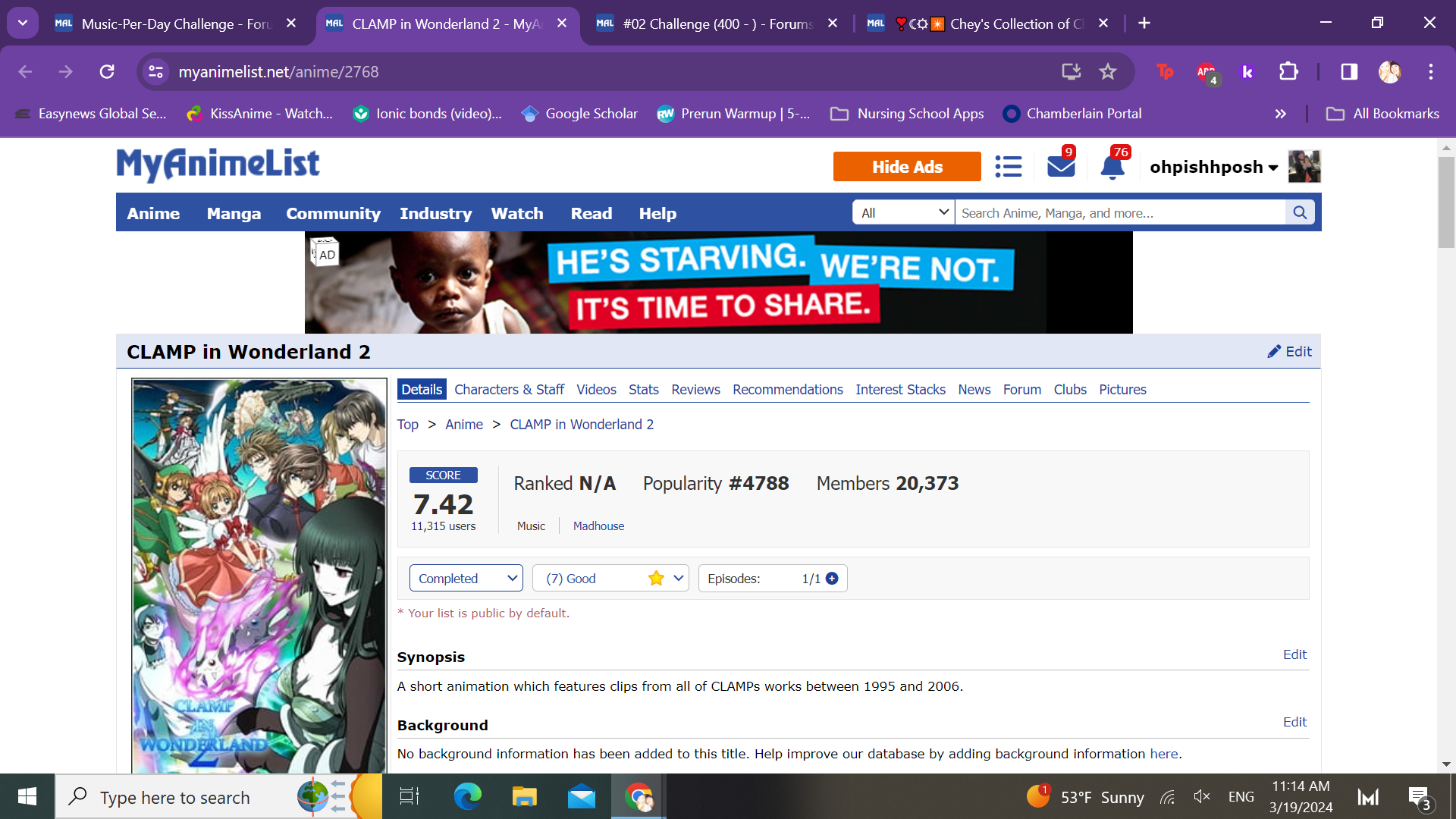Open Chrome extensions puzzle icon
This screenshot has width=1456, height=819.
(1288, 72)
